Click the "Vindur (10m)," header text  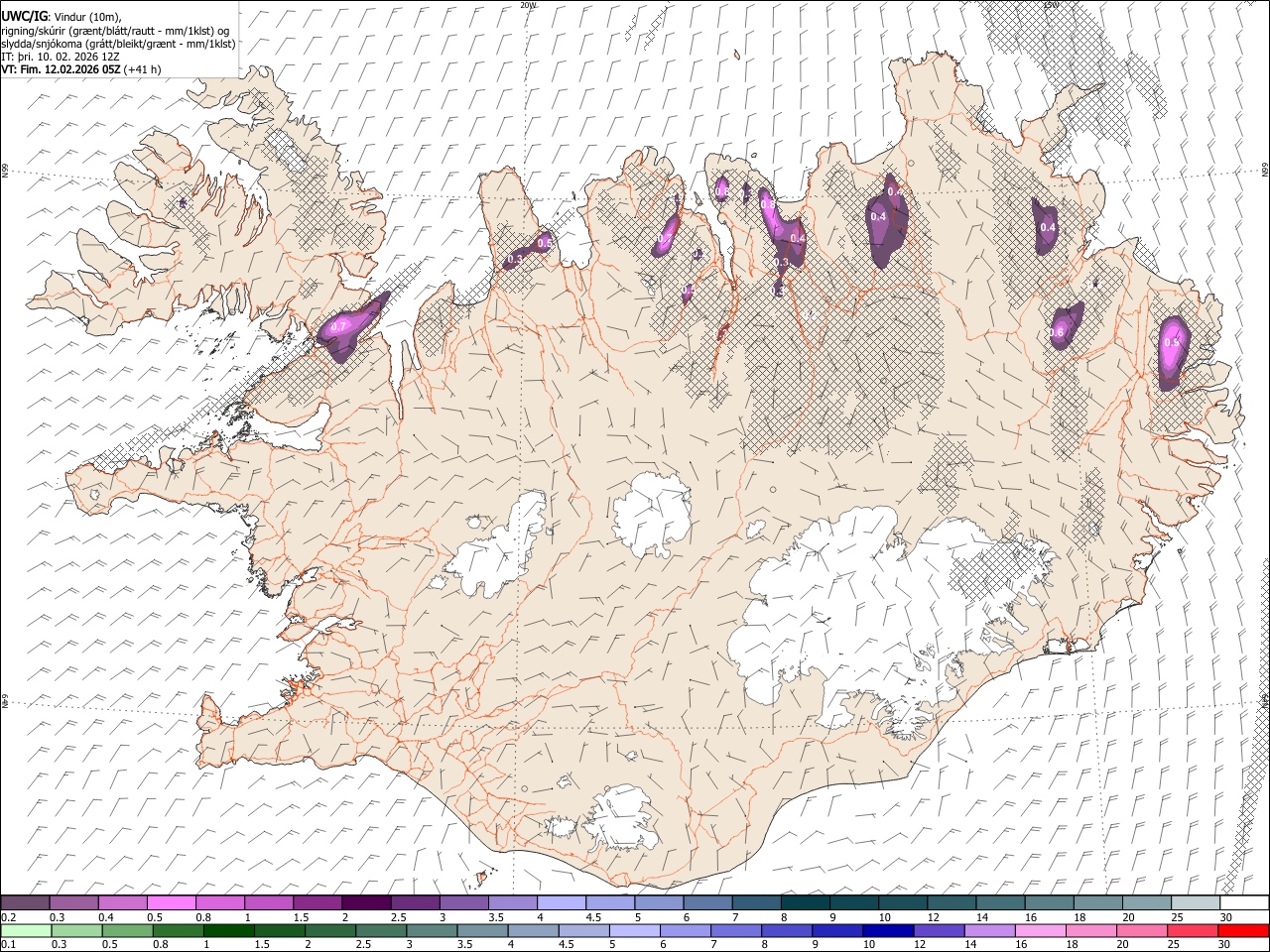pos(86,17)
